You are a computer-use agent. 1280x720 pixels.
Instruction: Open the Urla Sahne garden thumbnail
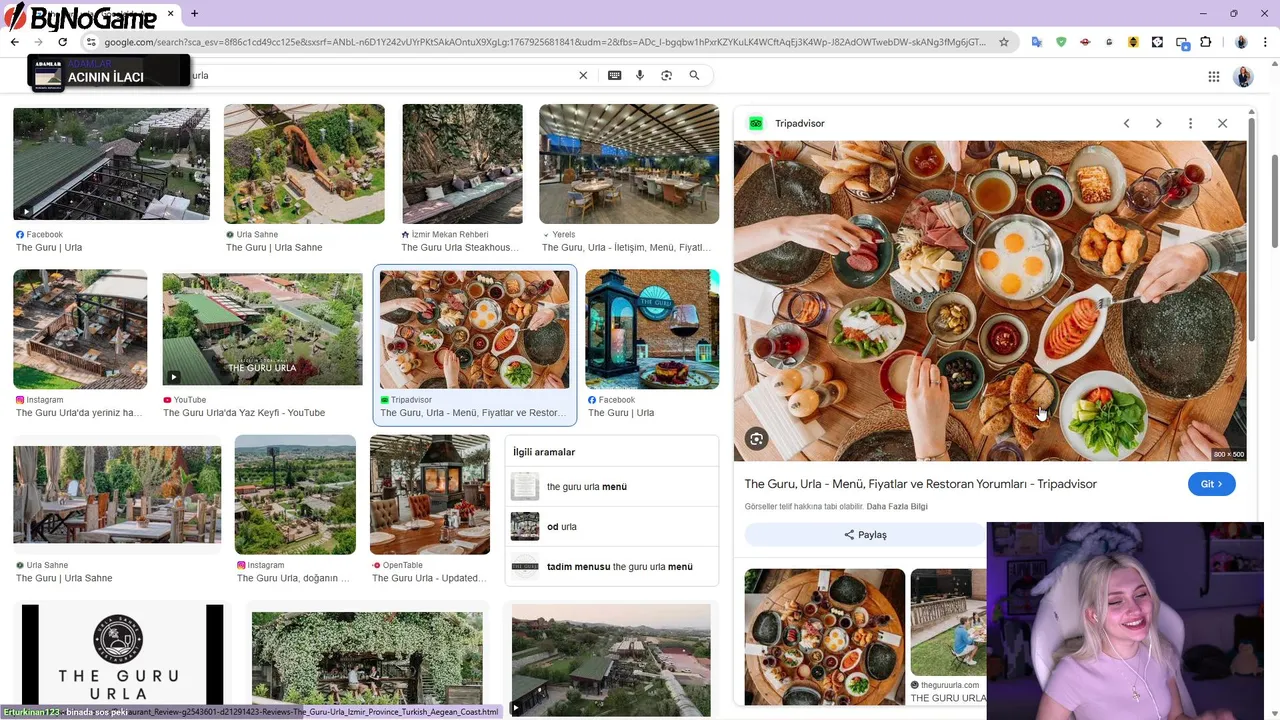click(304, 164)
